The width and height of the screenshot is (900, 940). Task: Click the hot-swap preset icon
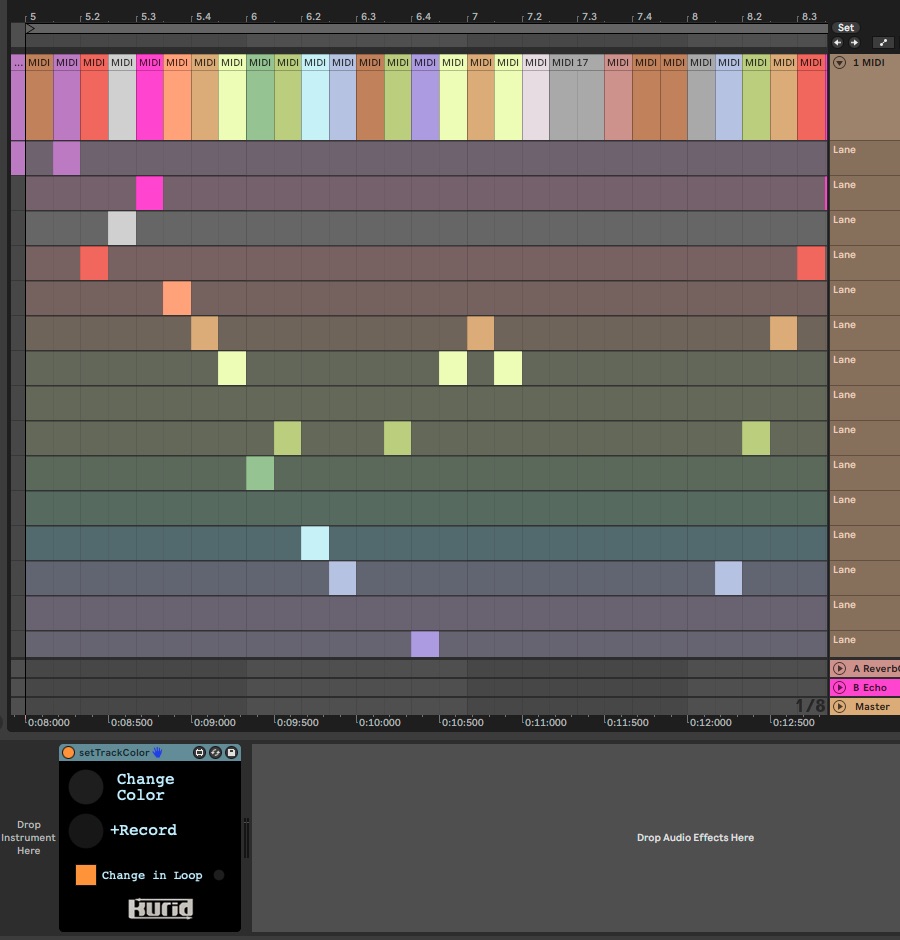click(x=215, y=752)
